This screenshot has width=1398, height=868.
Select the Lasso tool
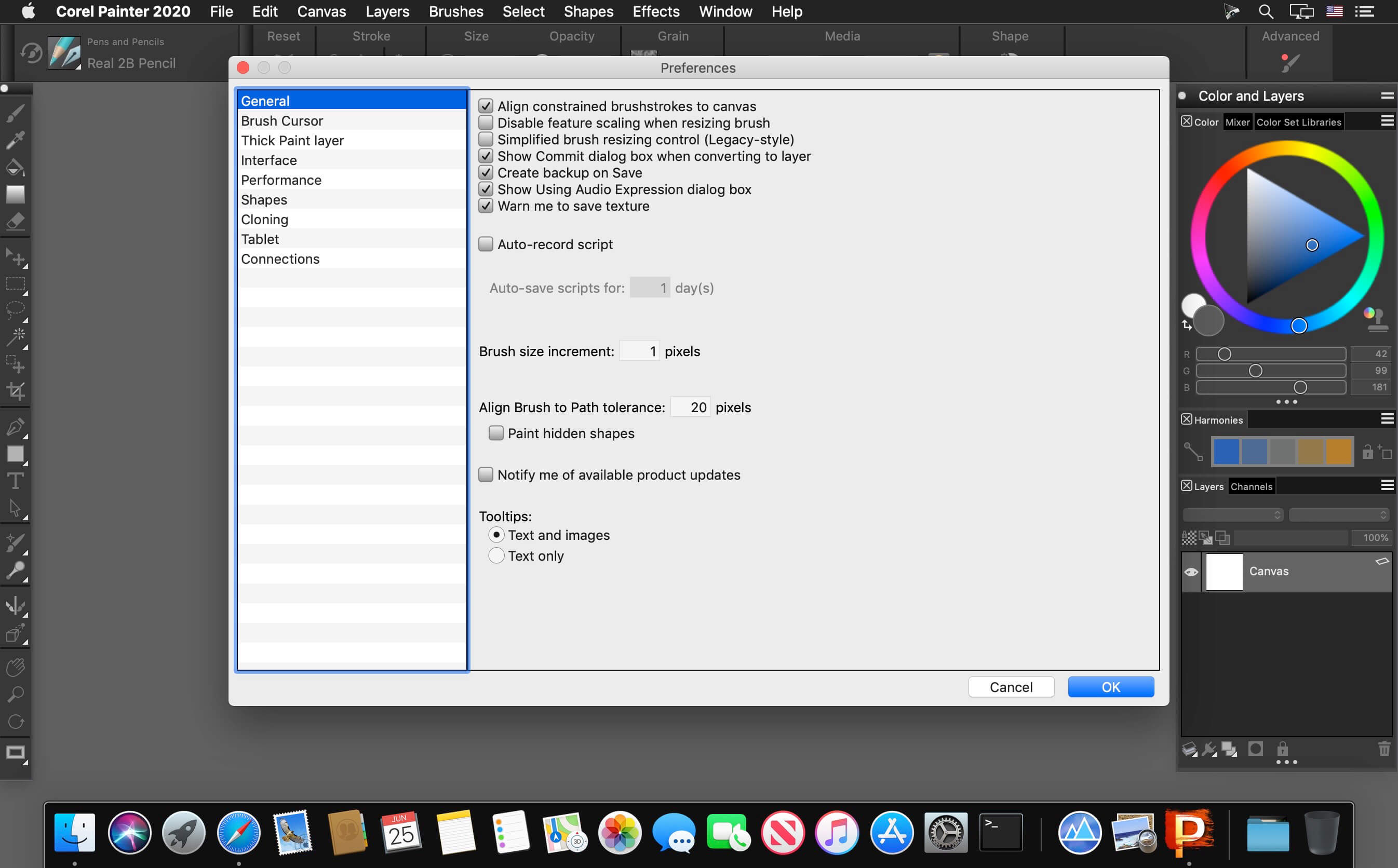(16, 310)
